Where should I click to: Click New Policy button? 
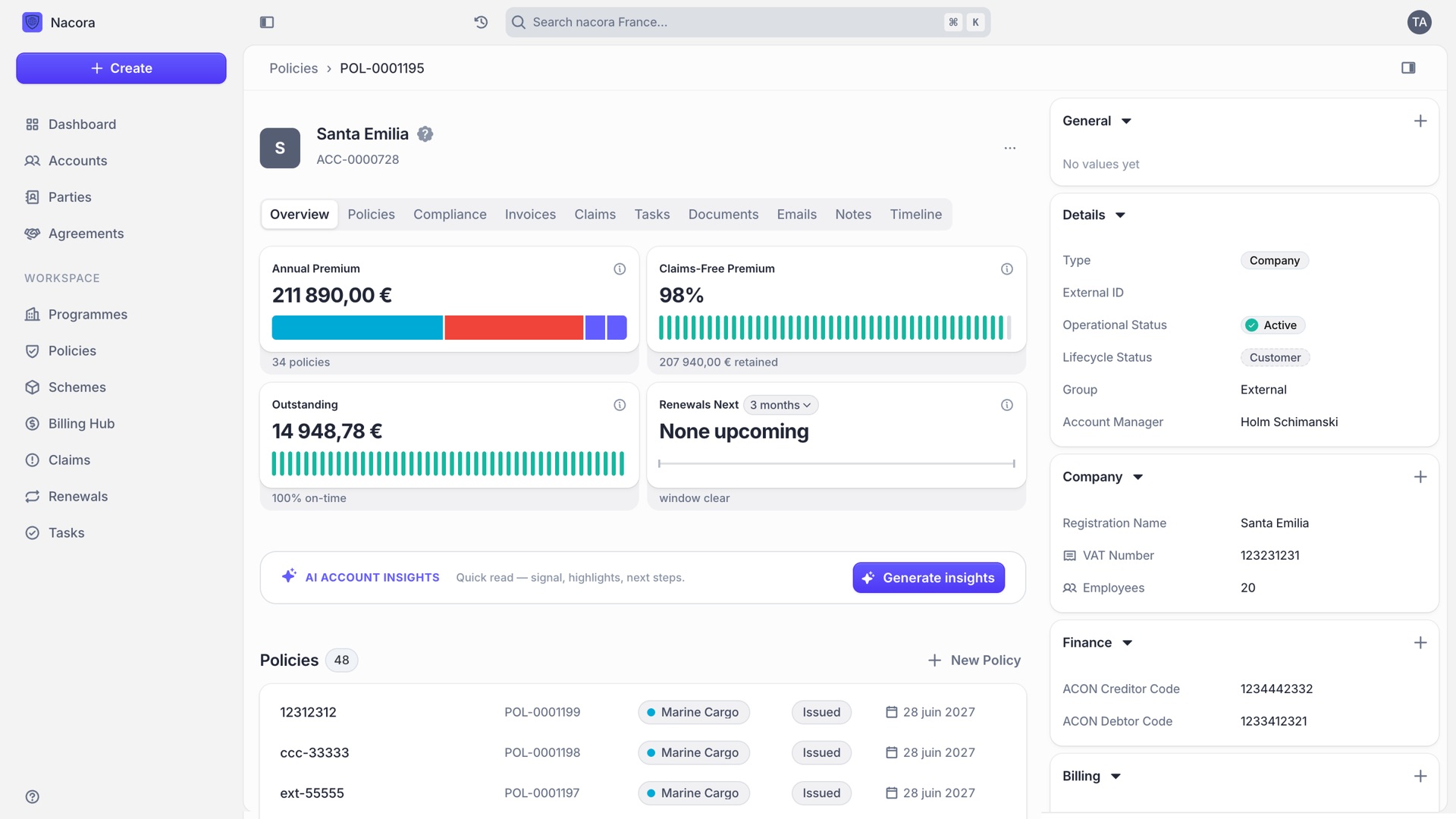coord(974,661)
